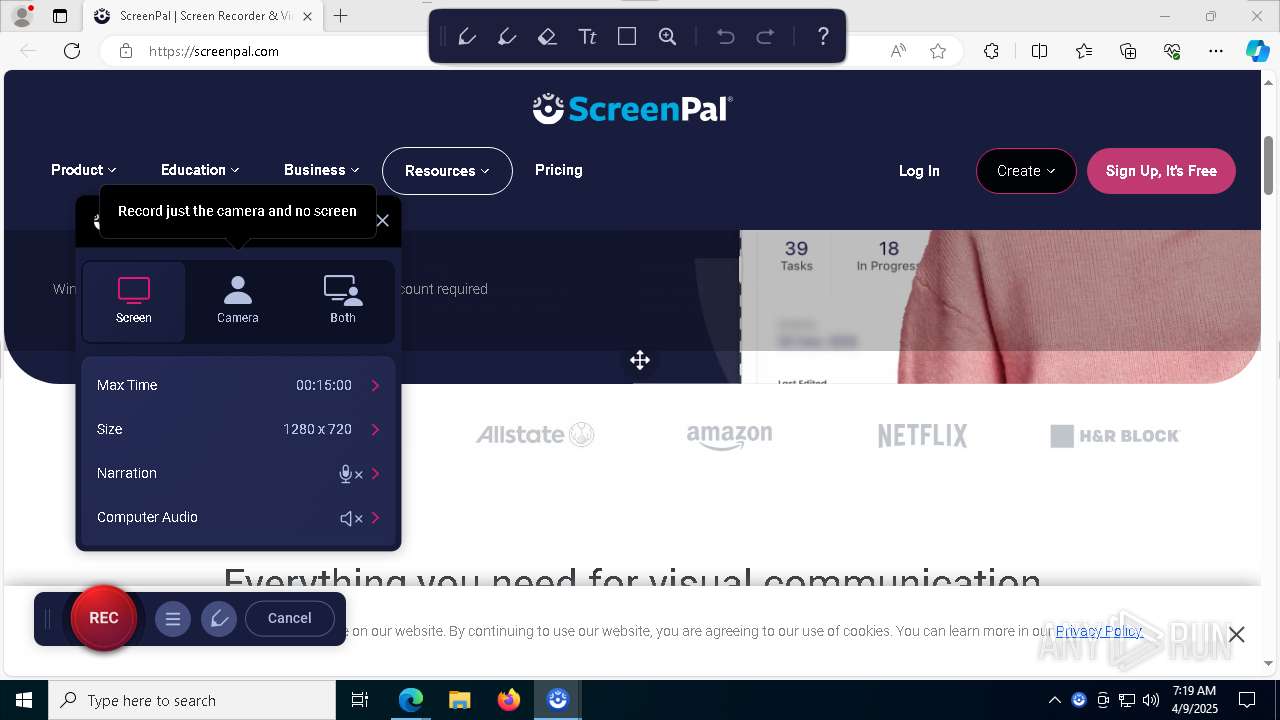Undo the last drawing action
The height and width of the screenshot is (720, 1280).
point(725,37)
